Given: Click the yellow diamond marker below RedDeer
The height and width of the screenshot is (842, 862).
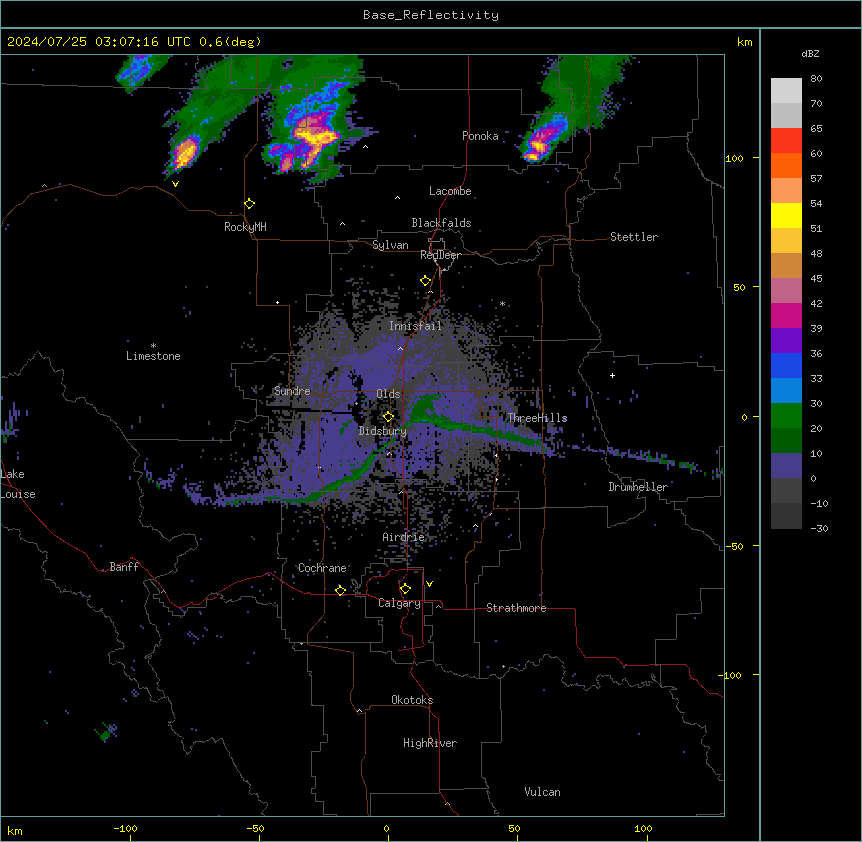Looking at the screenshot, I should tap(426, 281).
